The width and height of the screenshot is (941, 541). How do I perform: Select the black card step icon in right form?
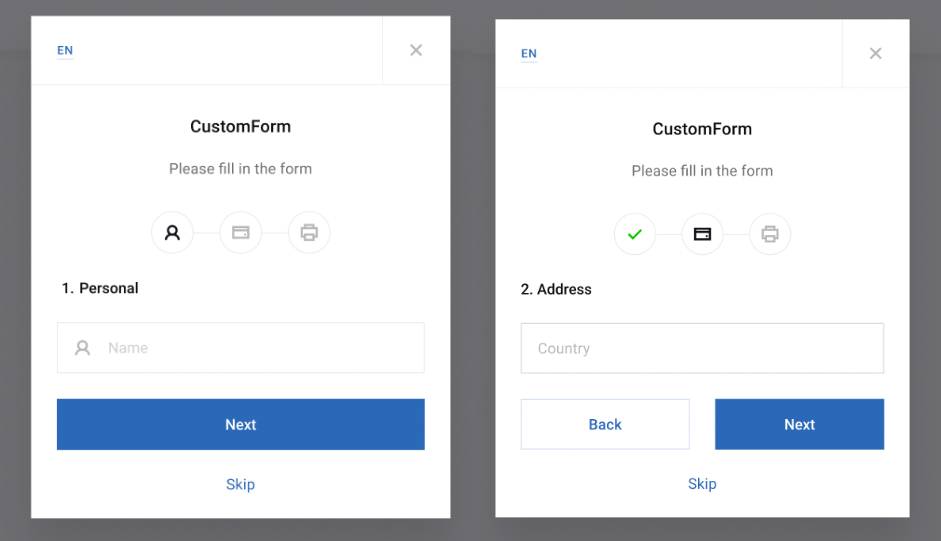[x=702, y=234]
